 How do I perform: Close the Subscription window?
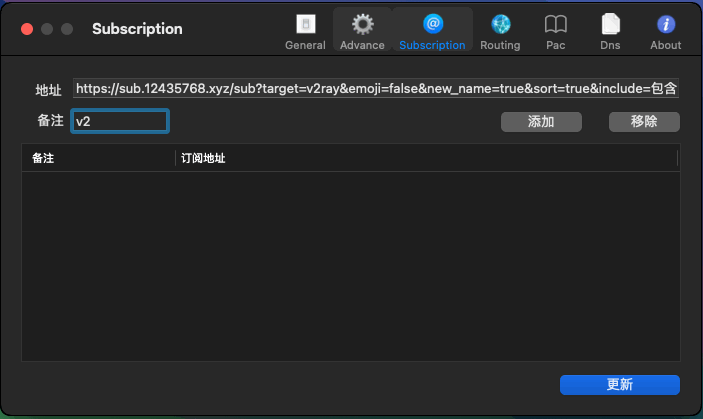coord(27,29)
